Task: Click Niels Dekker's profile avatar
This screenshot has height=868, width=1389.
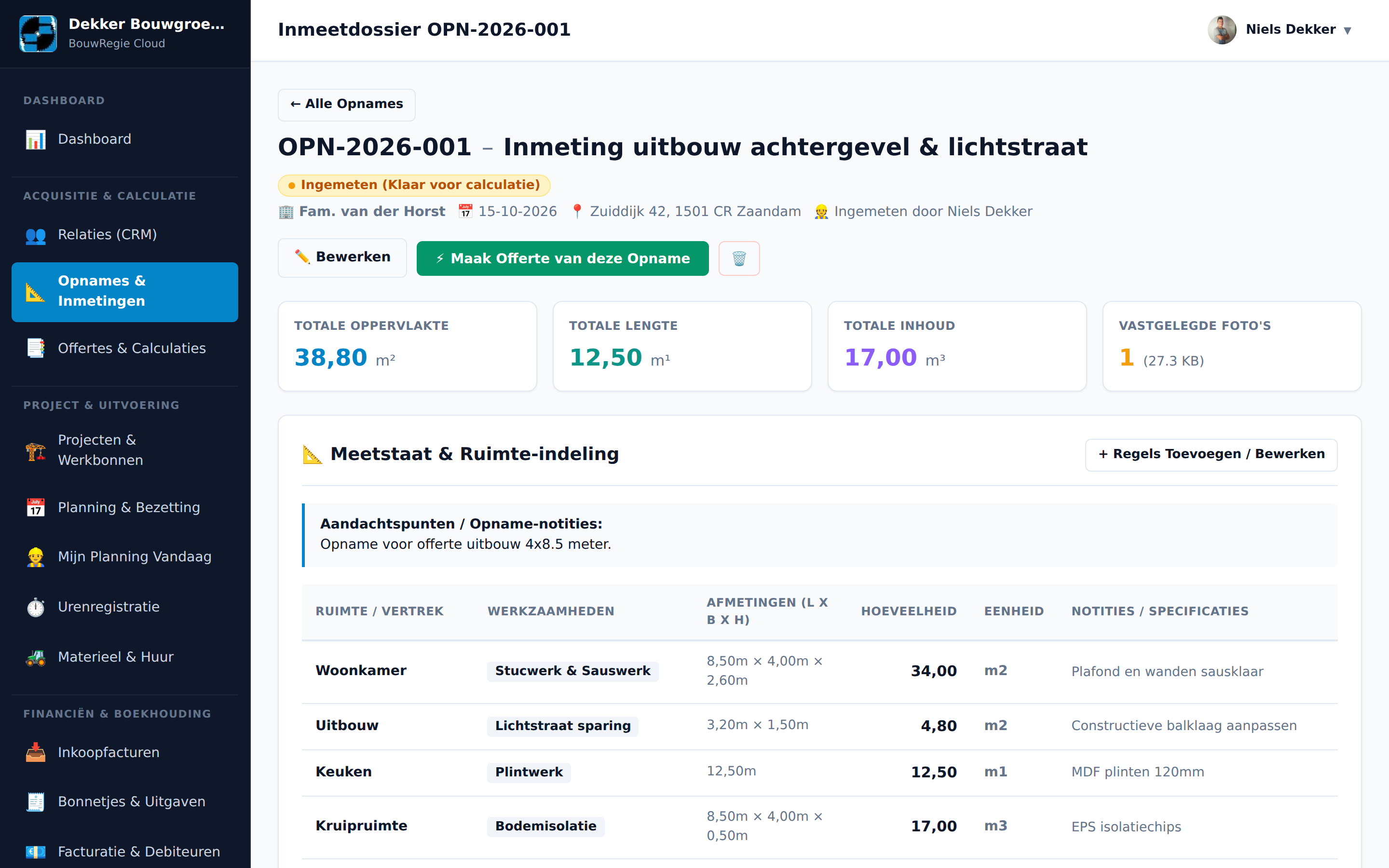Action: pos(1222,30)
